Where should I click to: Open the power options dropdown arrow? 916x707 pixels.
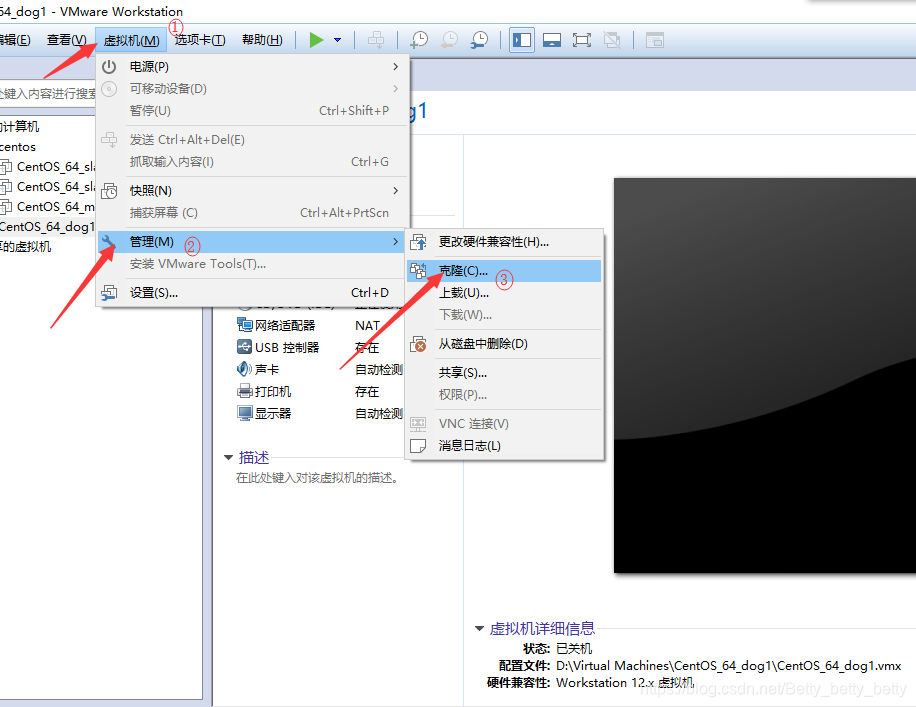[338, 40]
